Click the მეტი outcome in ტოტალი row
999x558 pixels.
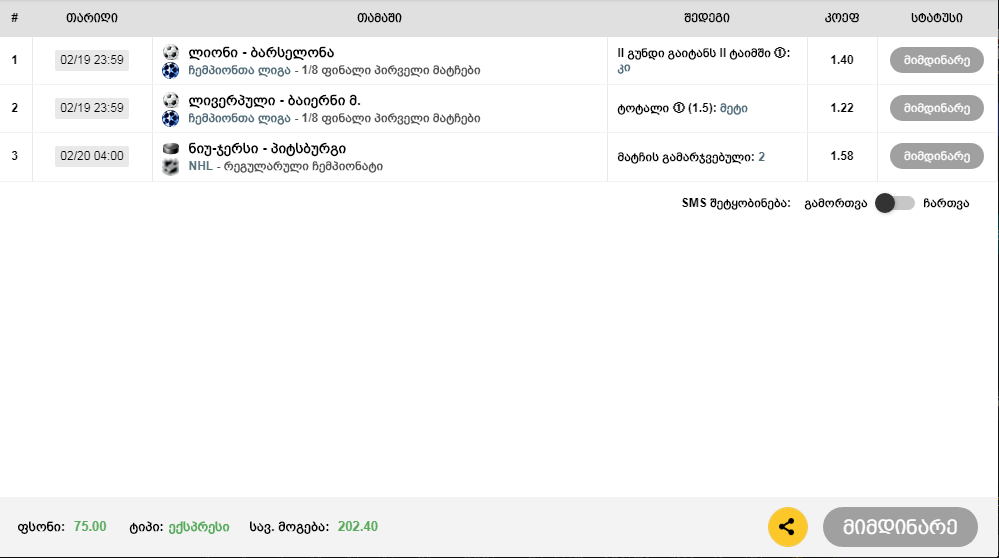pyautogui.click(x=733, y=108)
